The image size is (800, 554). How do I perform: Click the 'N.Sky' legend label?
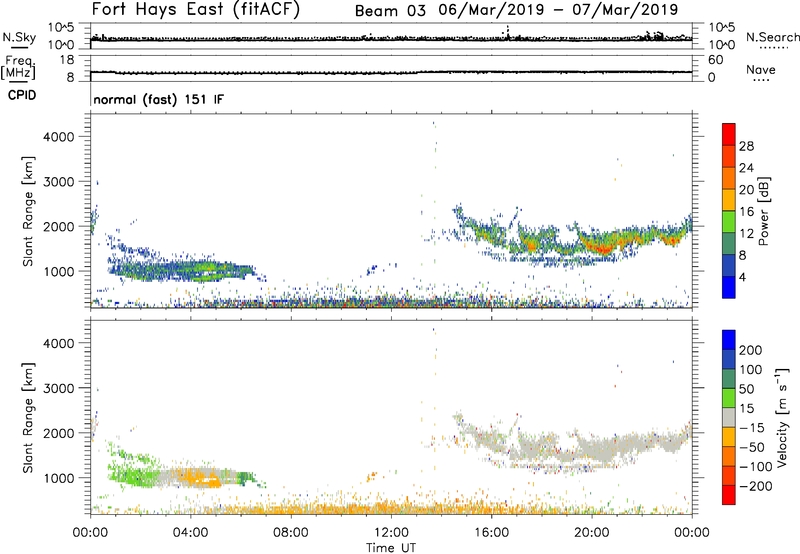pos(19,37)
